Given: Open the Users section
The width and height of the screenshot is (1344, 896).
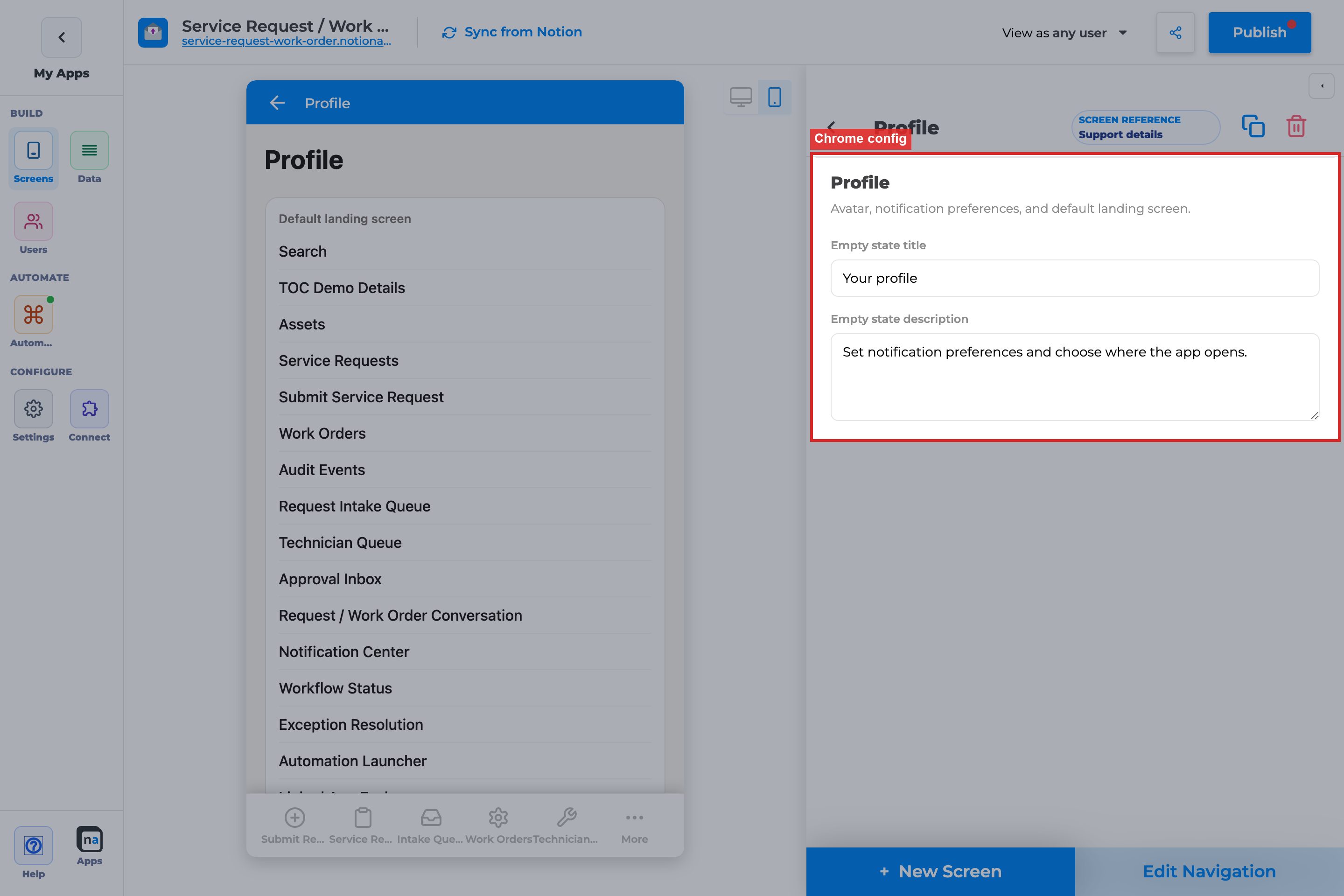Looking at the screenshot, I should click(x=33, y=228).
